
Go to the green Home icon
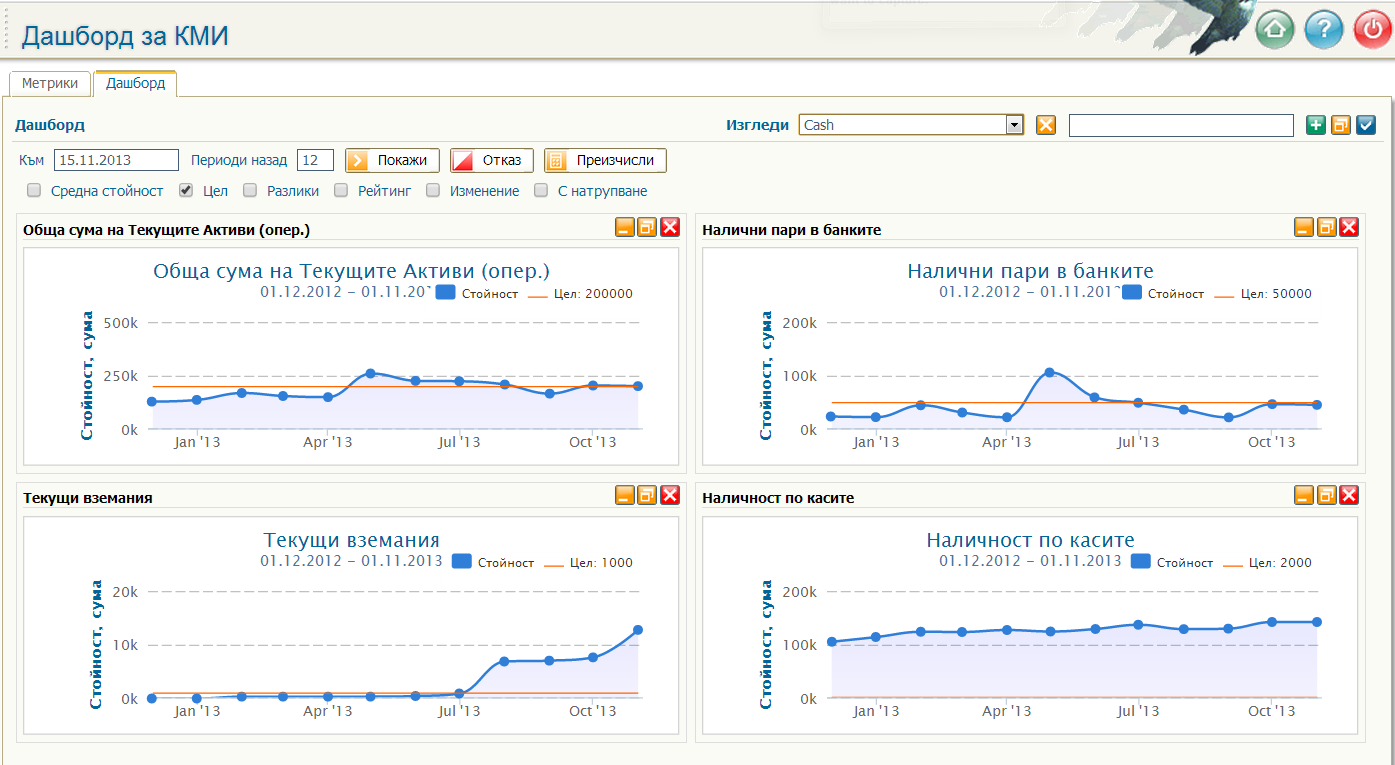coord(1274,30)
